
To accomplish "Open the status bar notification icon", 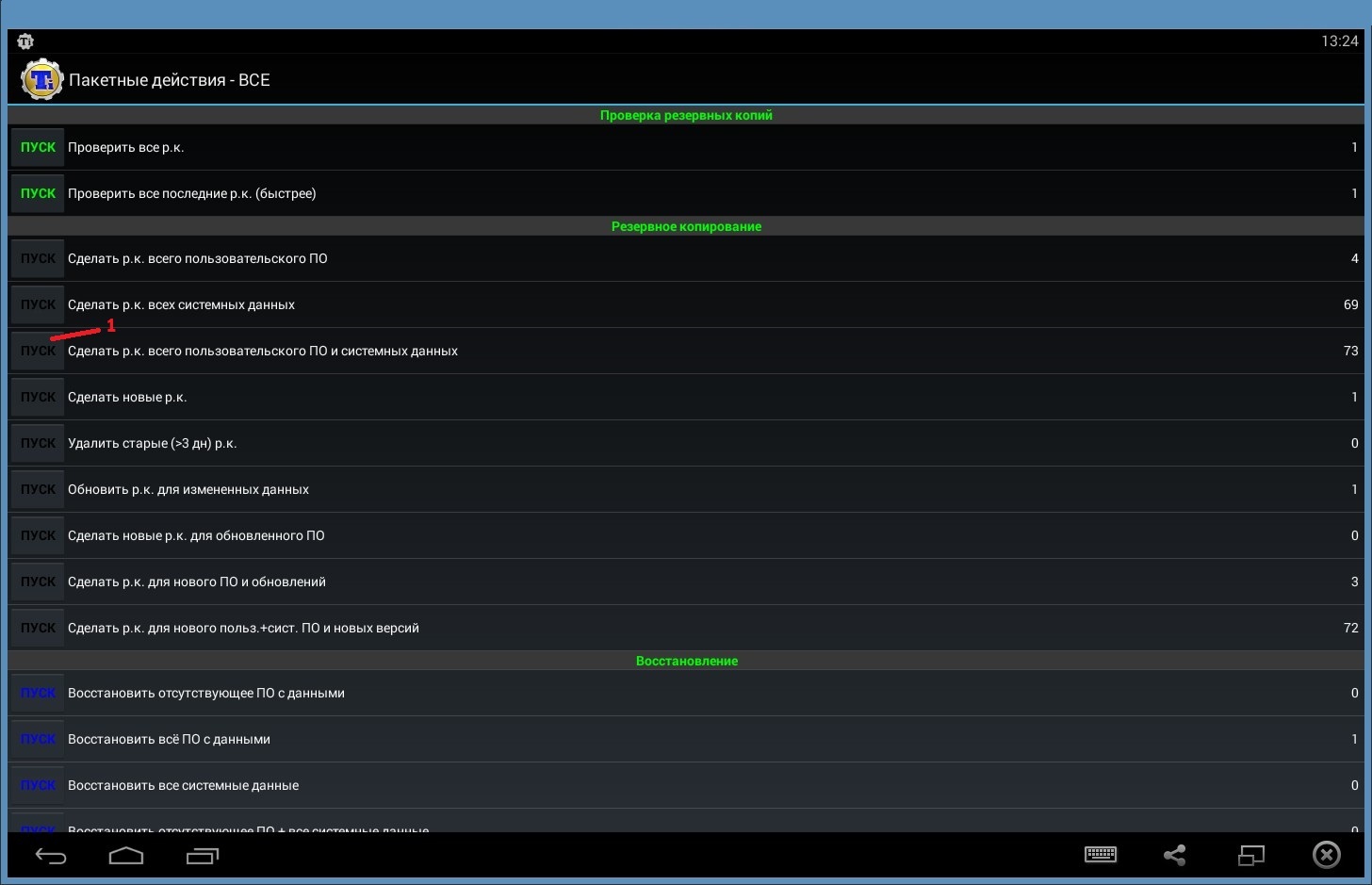I will [x=25, y=41].
